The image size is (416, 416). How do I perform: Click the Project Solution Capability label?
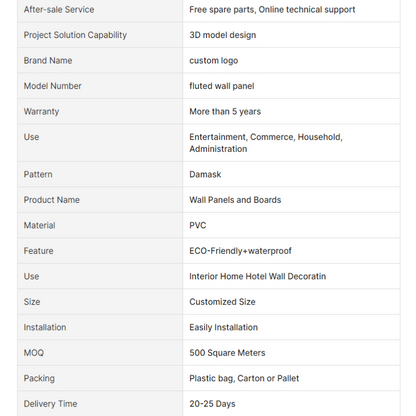[75, 35]
